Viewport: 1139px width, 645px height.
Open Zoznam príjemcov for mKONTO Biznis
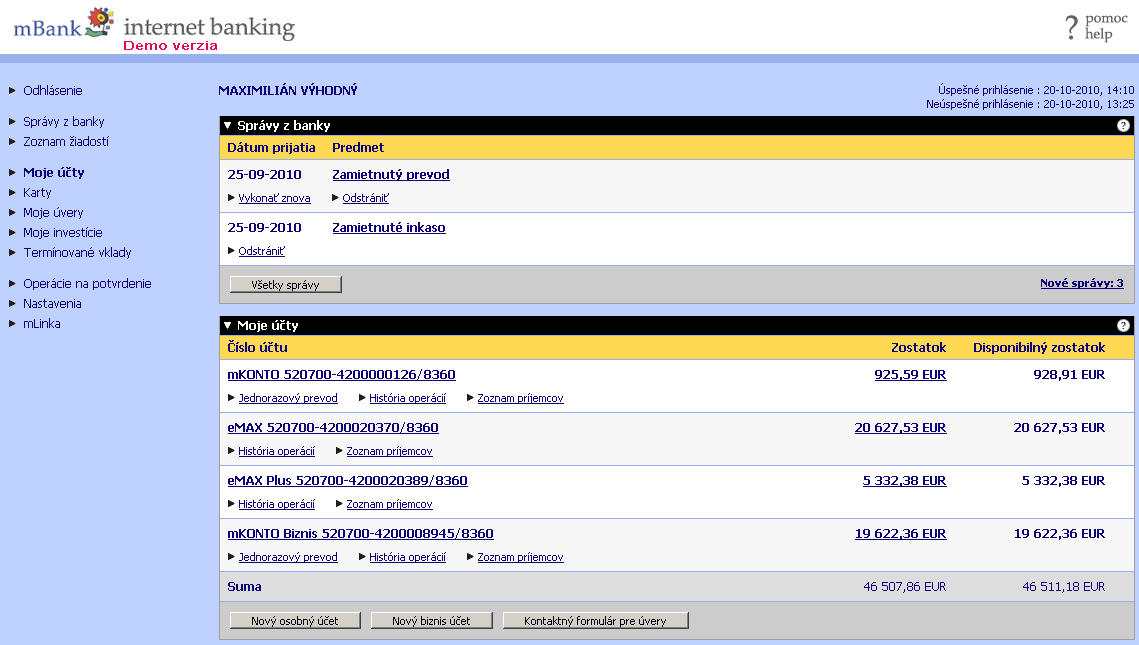(520, 557)
